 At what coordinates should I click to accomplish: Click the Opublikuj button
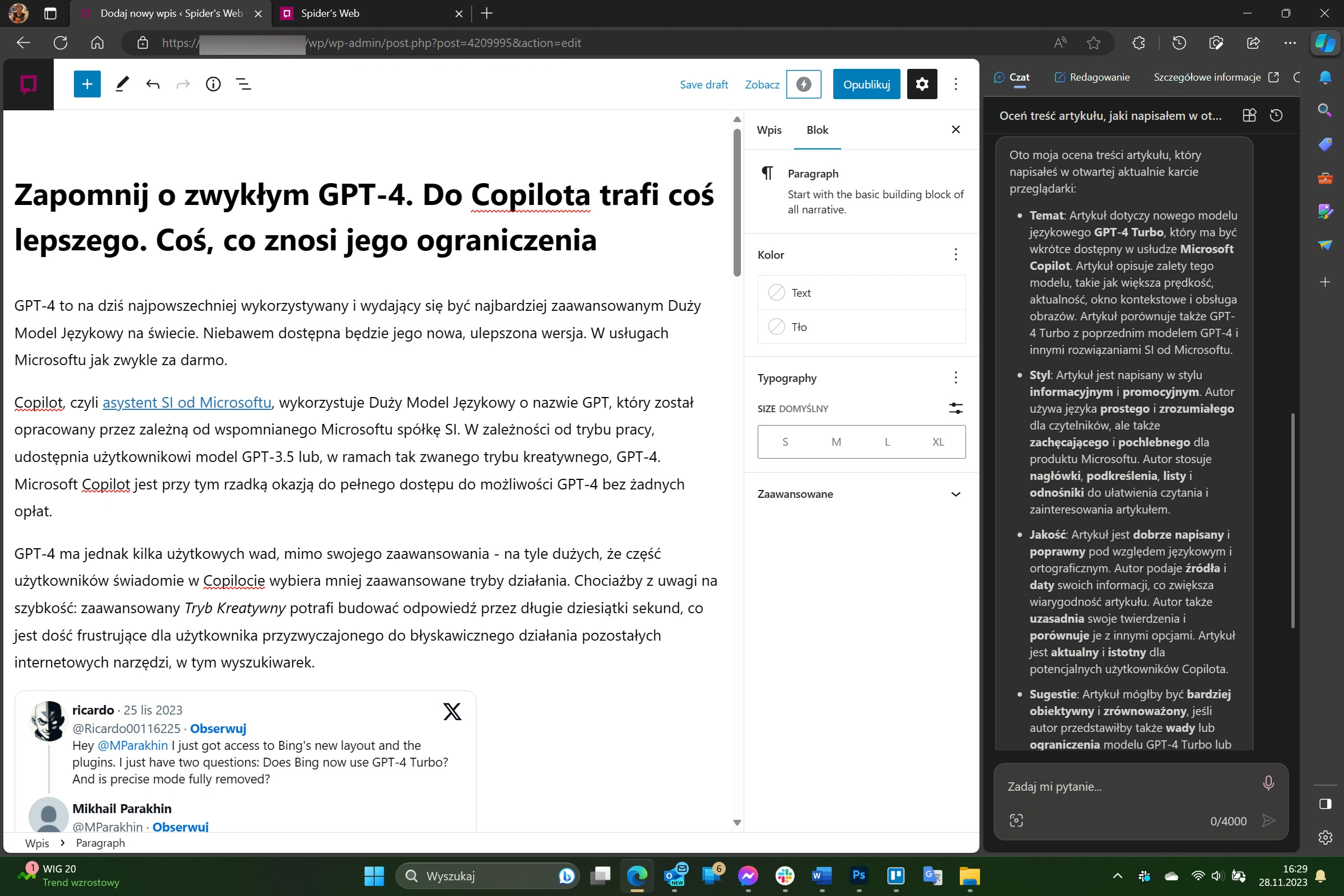[x=866, y=84]
